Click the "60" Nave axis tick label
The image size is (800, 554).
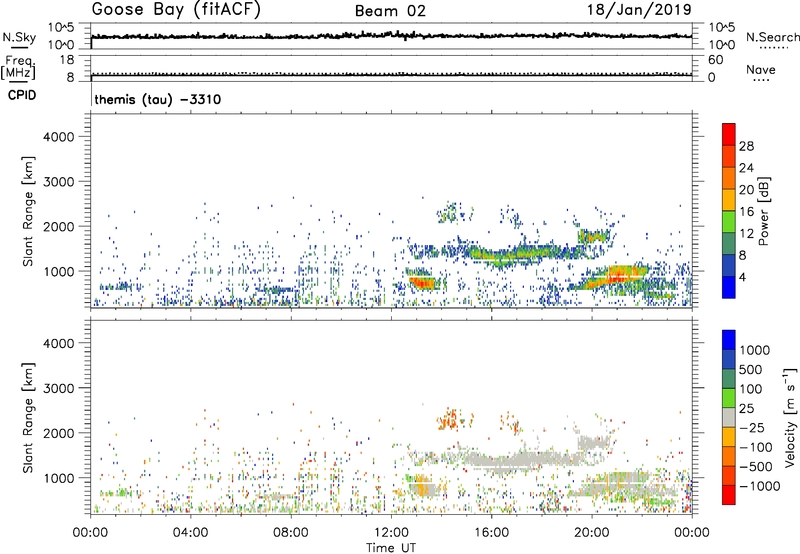tap(716, 60)
